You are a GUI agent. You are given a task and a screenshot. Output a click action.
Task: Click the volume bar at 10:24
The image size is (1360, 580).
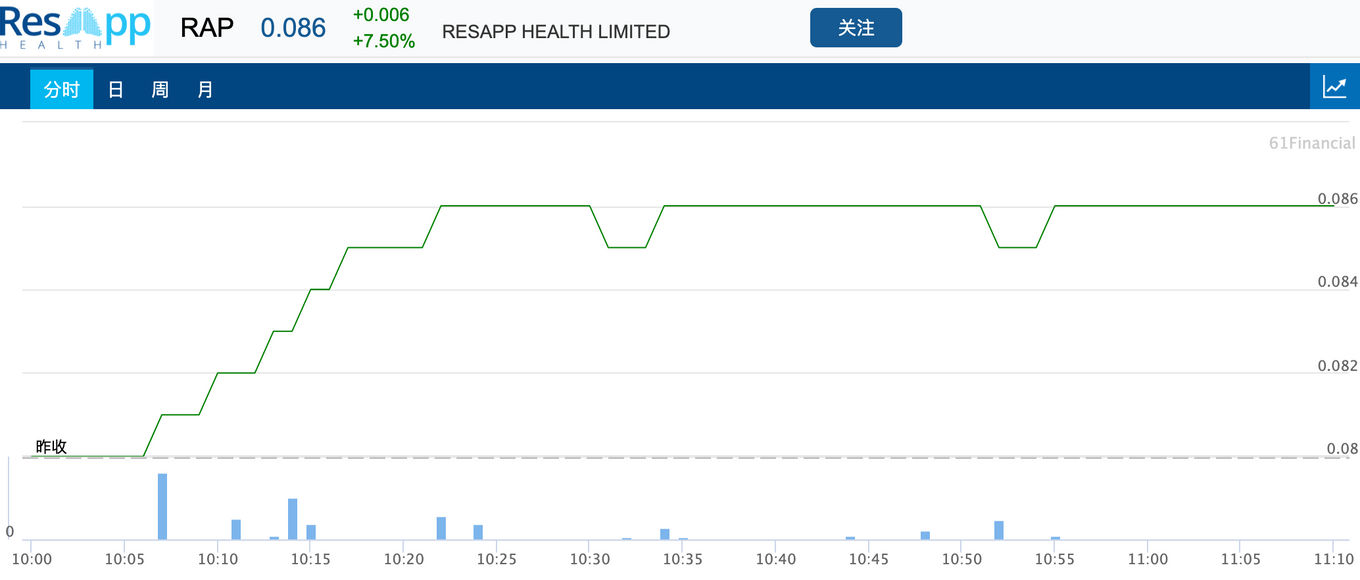click(x=478, y=532)
